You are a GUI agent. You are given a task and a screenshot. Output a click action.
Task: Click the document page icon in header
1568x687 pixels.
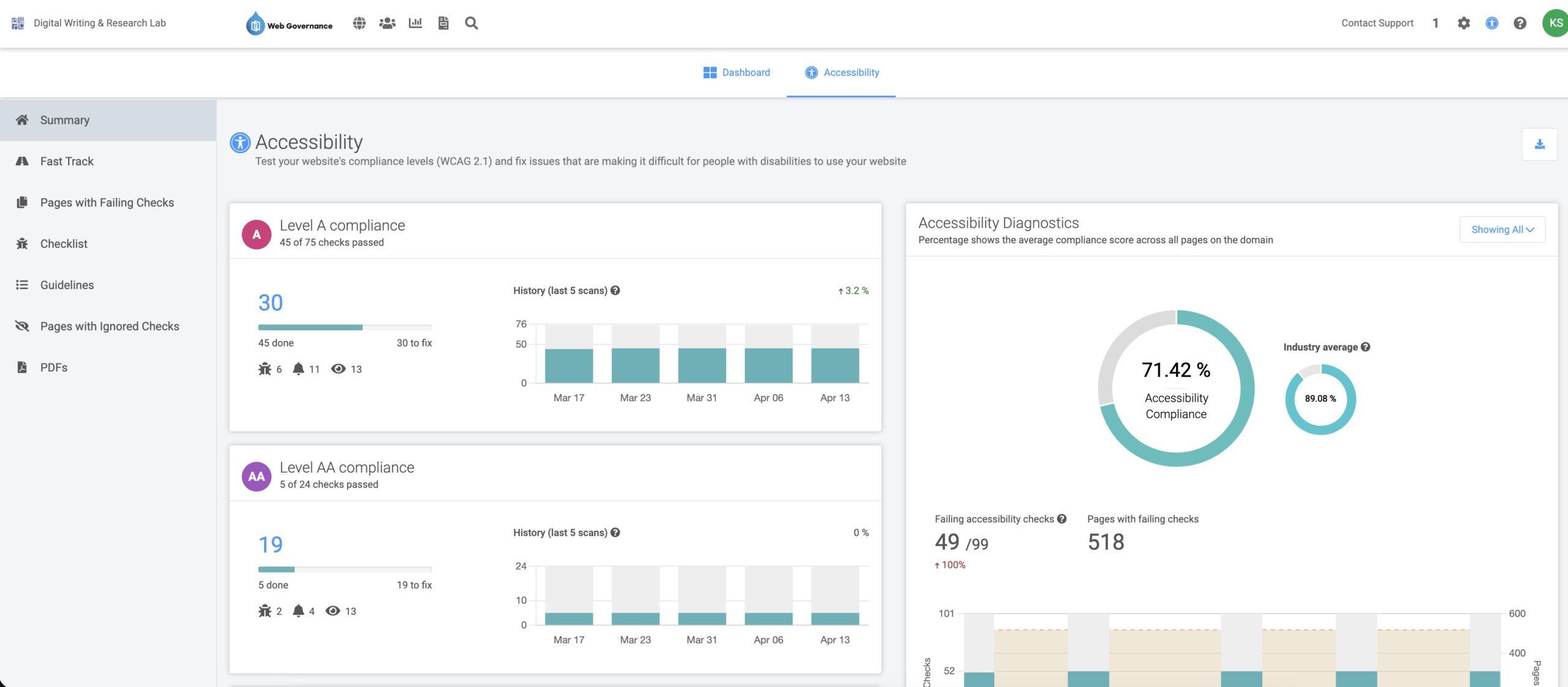(443, 23)
